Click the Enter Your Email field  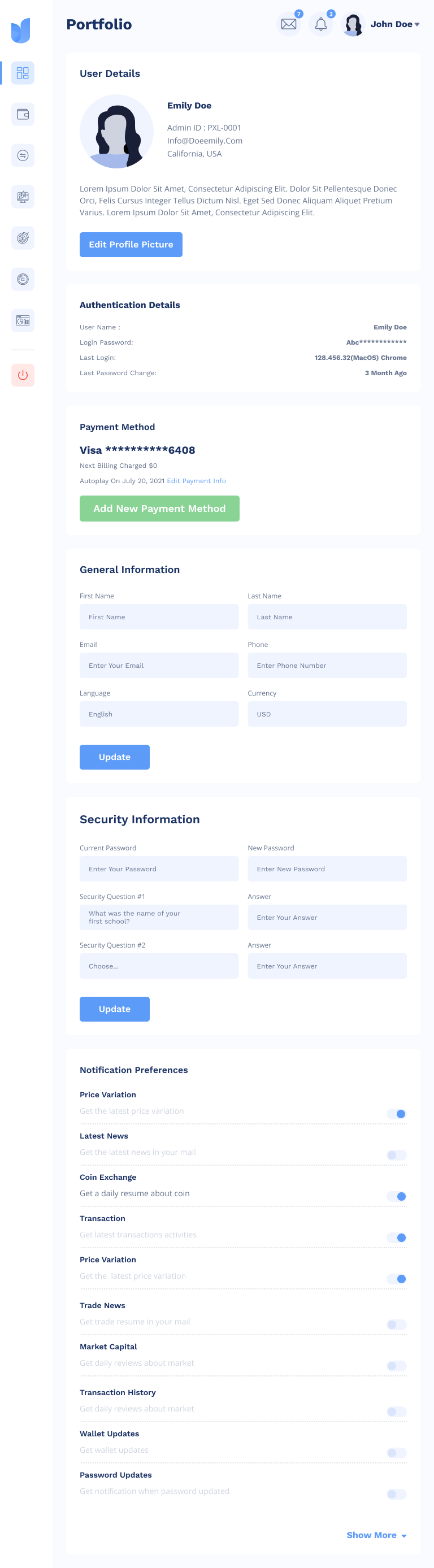159,665
